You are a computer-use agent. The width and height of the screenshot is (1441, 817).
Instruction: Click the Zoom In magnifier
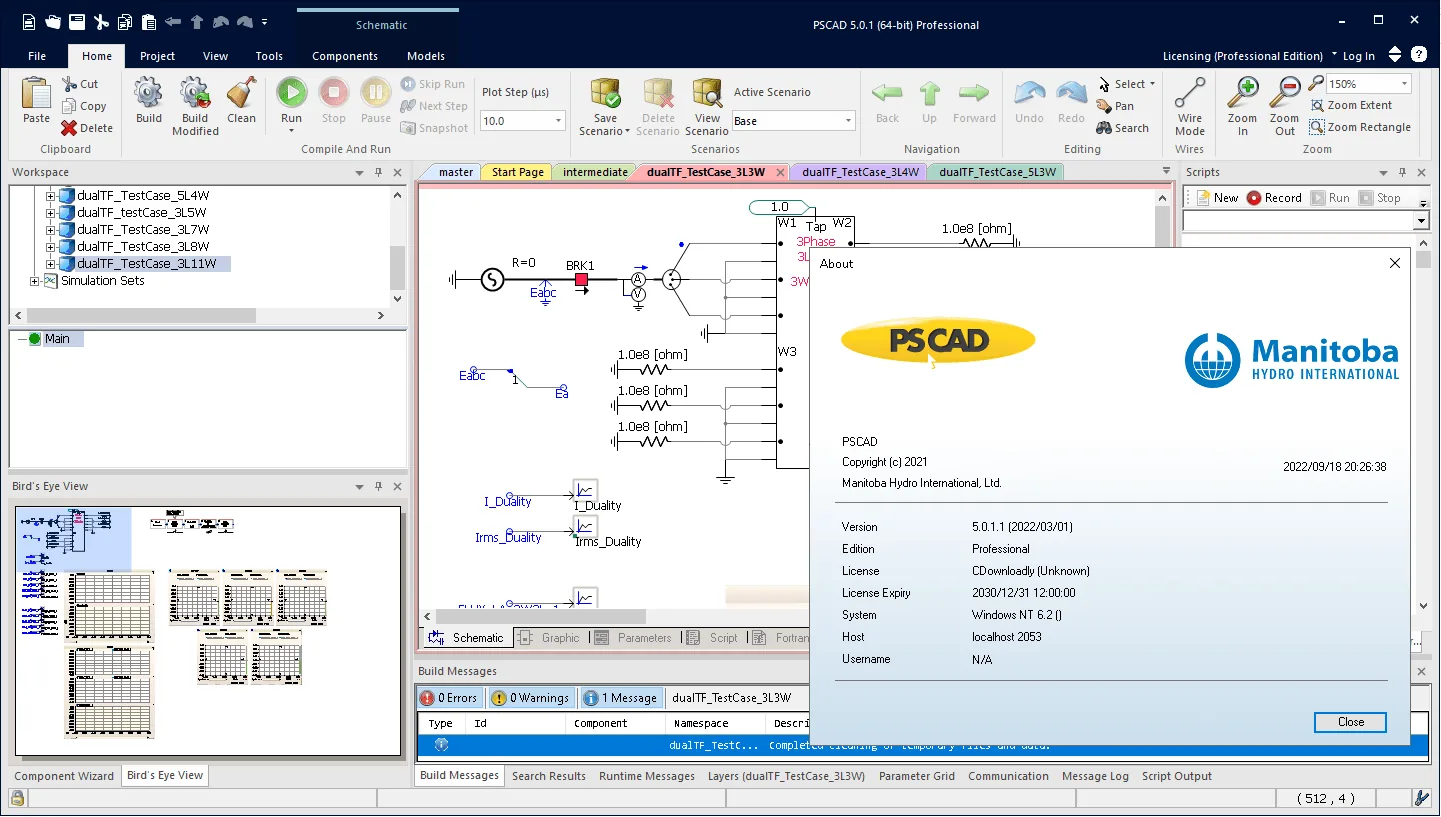(1242, 93)
